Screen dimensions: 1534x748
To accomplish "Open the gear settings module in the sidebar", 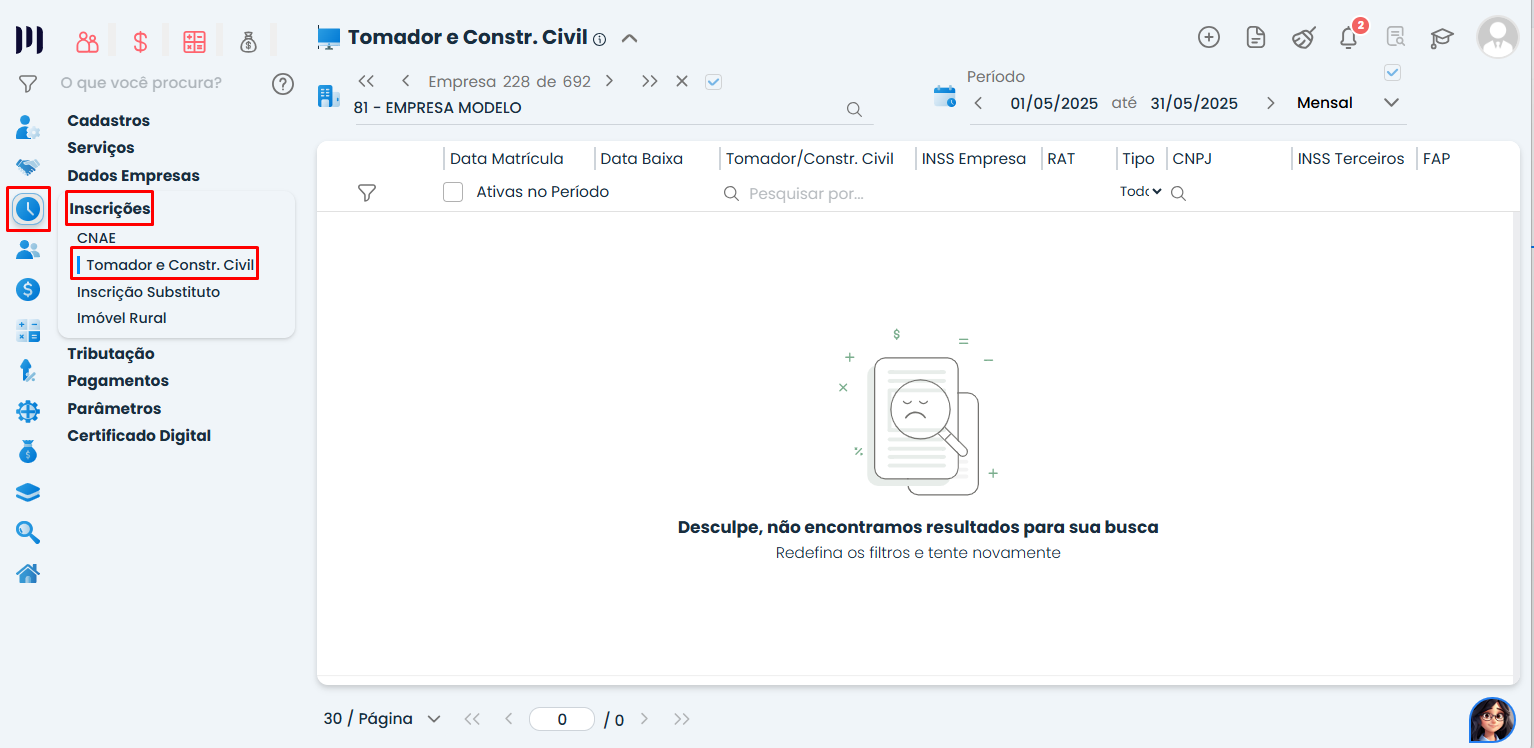I will pos(28,411).
